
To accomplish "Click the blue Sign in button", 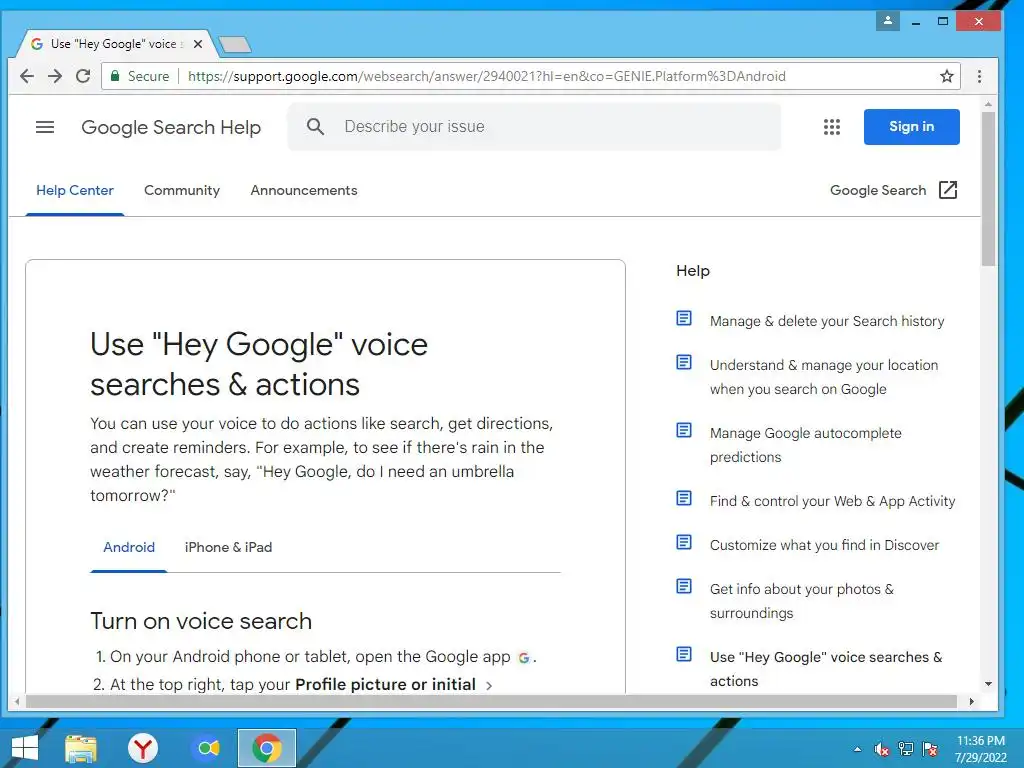I will click(912, 127).
